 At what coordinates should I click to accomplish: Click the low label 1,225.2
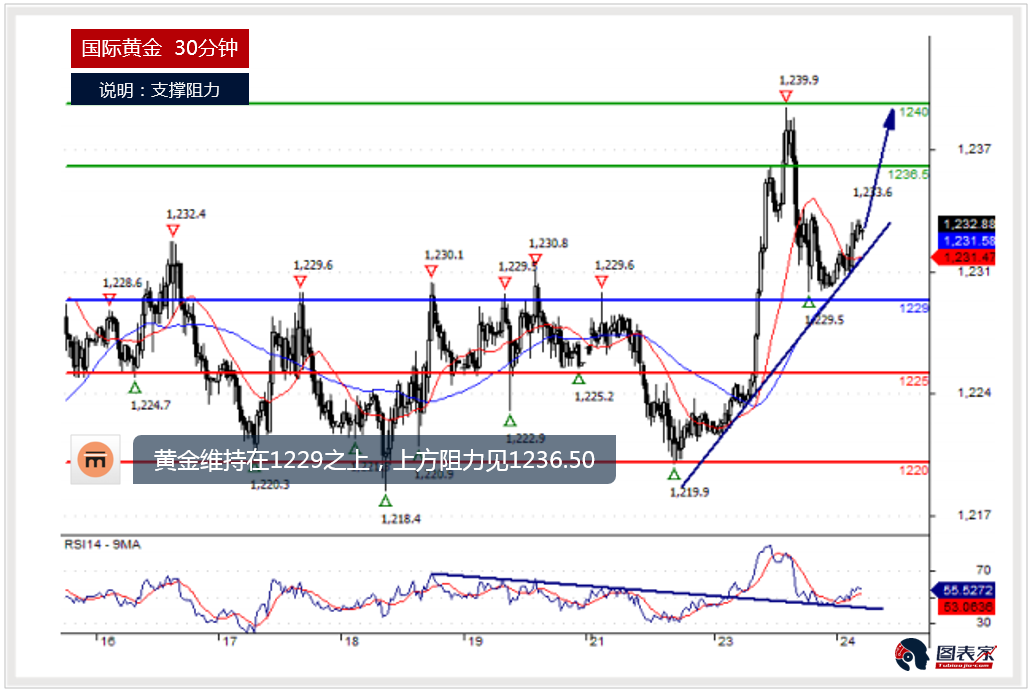(x=594, y=396)
